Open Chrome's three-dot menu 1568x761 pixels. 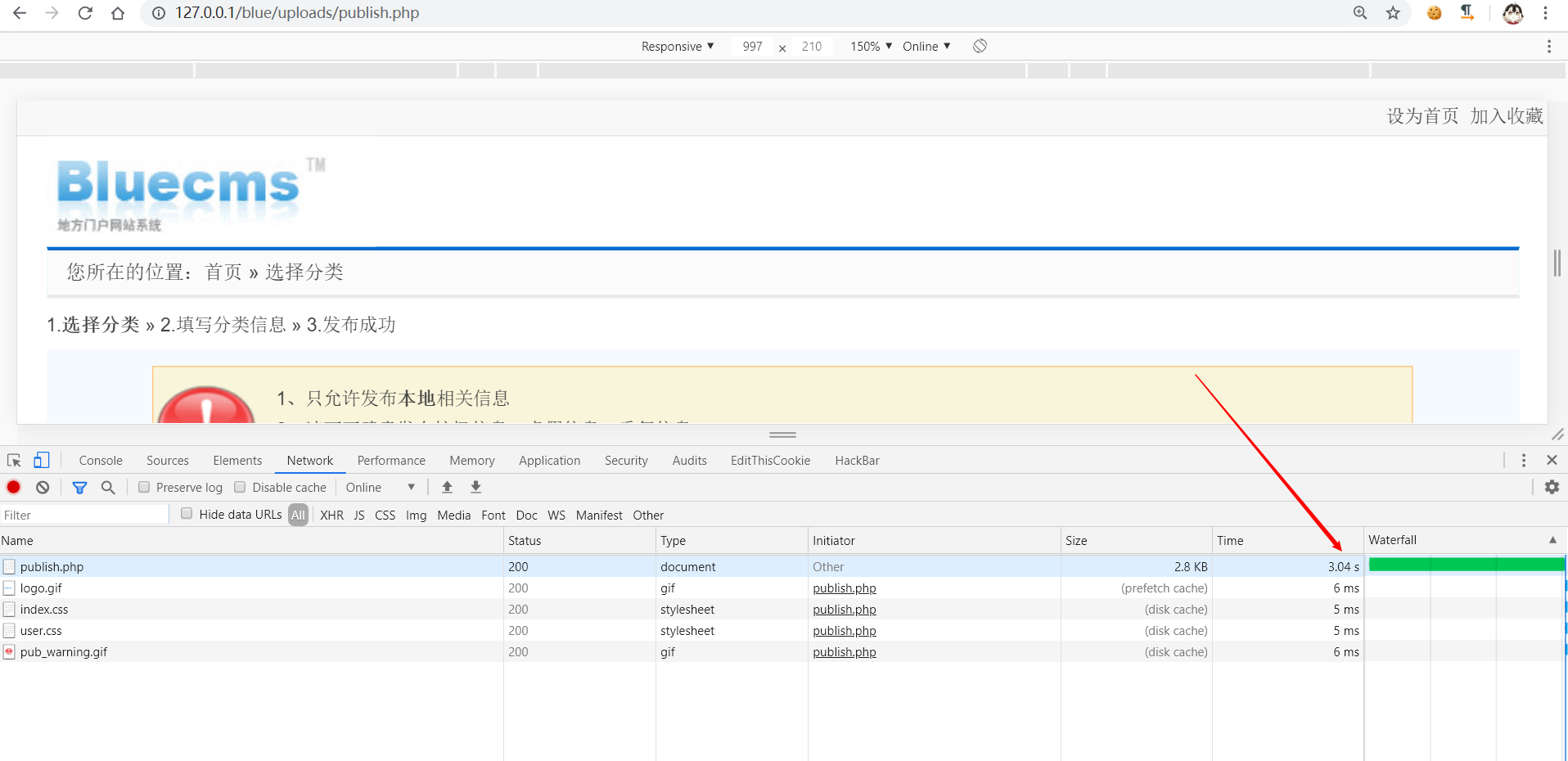[x=1545, y=13]
